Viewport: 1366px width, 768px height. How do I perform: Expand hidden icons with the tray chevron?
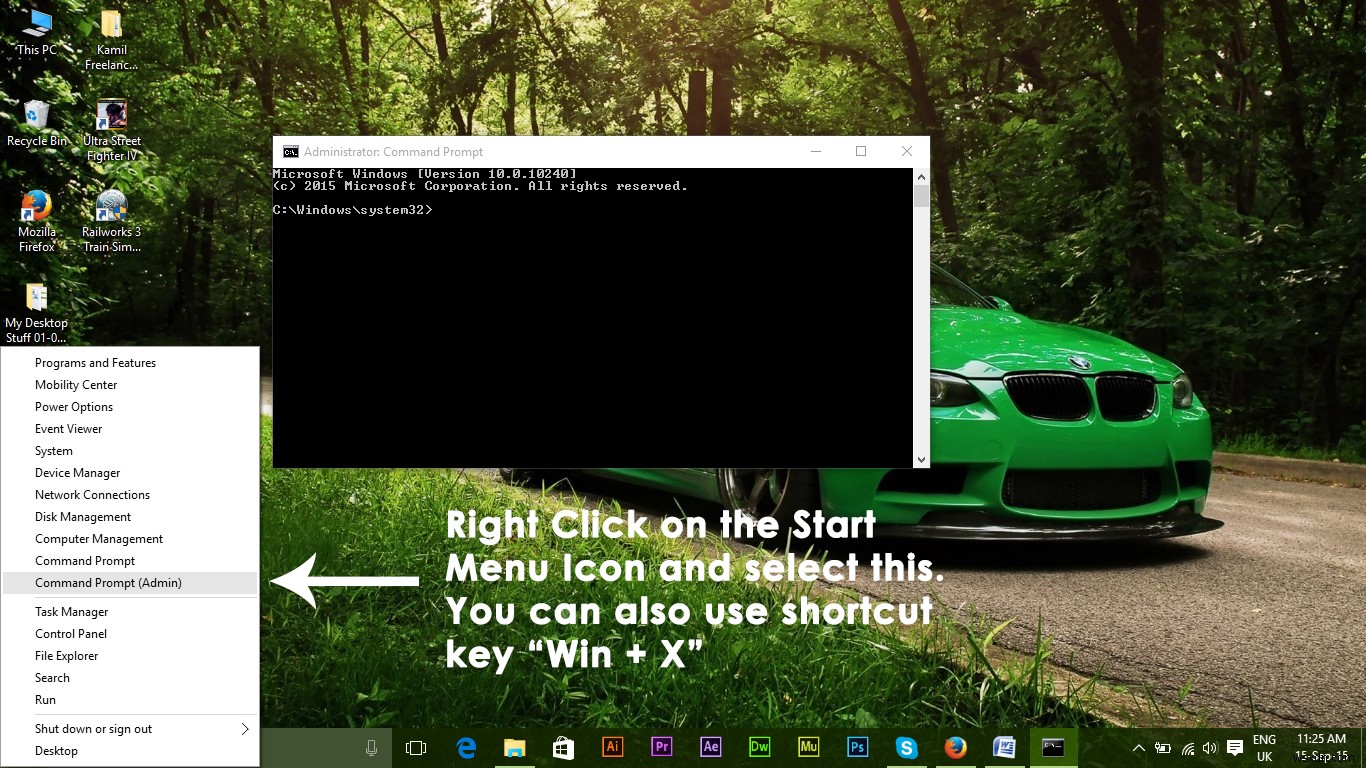[1138, 747]
